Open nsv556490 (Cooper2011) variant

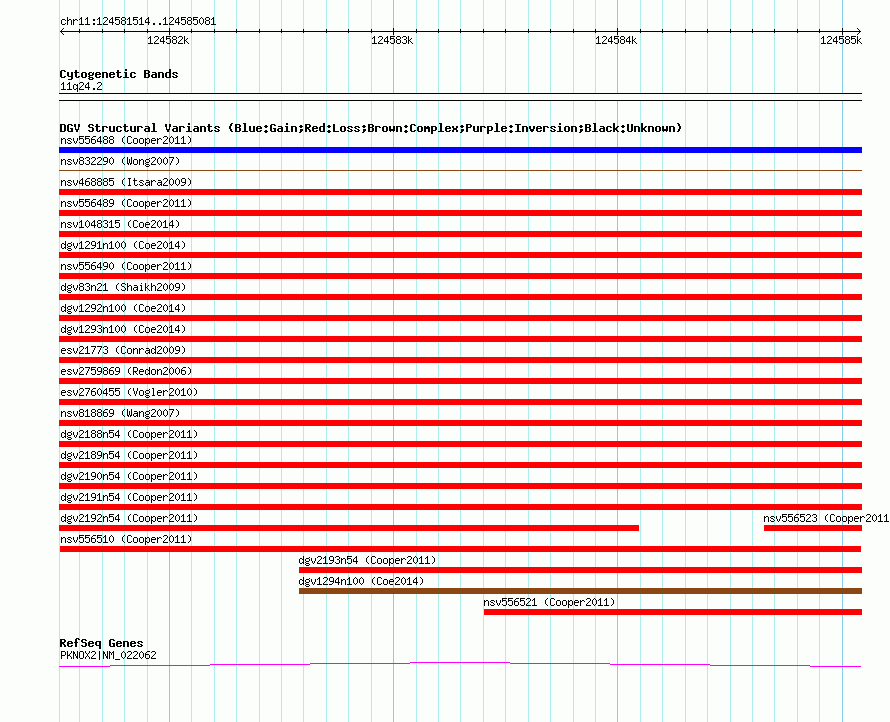[126, 266]
